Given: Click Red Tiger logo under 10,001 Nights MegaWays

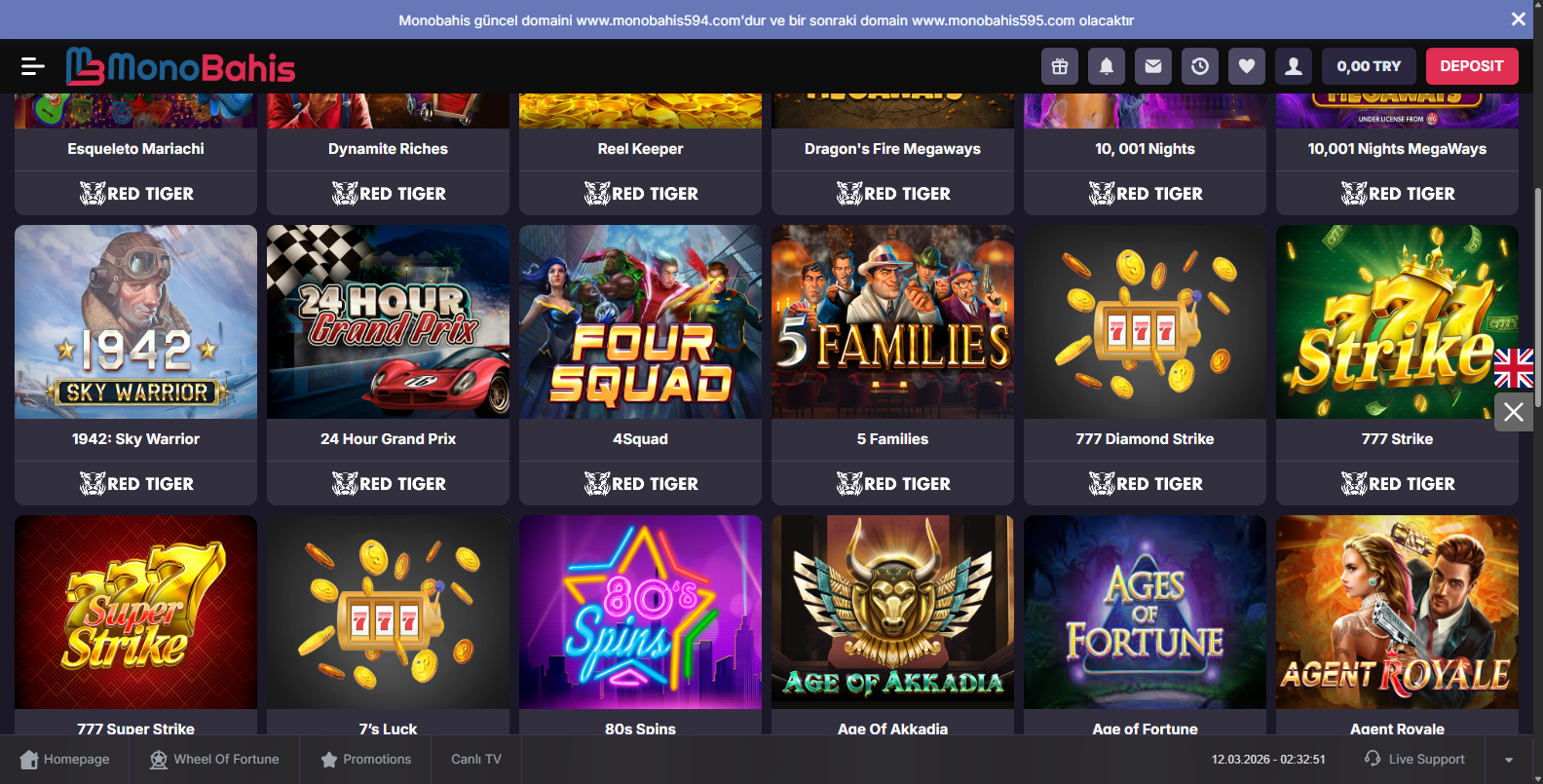Looking at the screenshot, I should coord(1398,194).
